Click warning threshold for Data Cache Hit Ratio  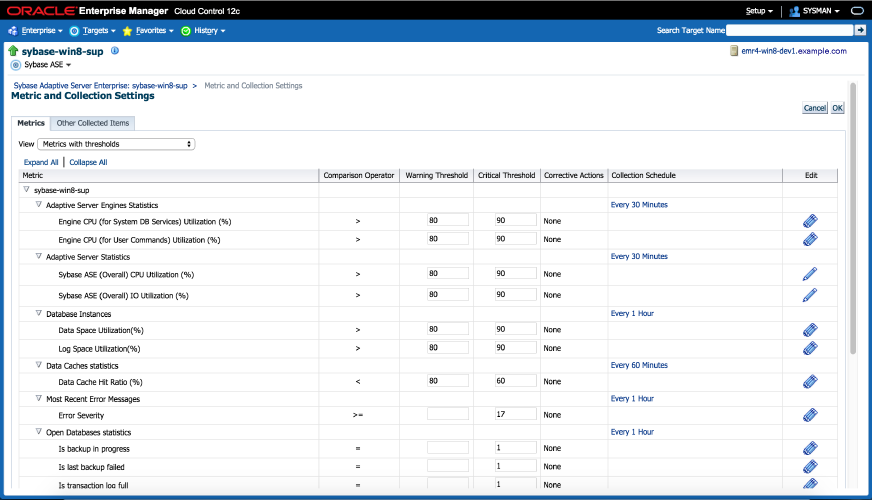[448, 381]
